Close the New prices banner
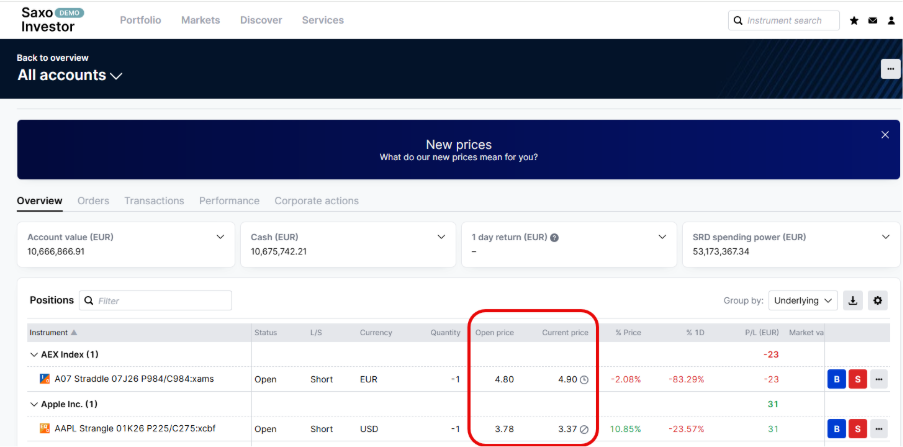The width and height of the screenshot is (903, 447). 884,134
